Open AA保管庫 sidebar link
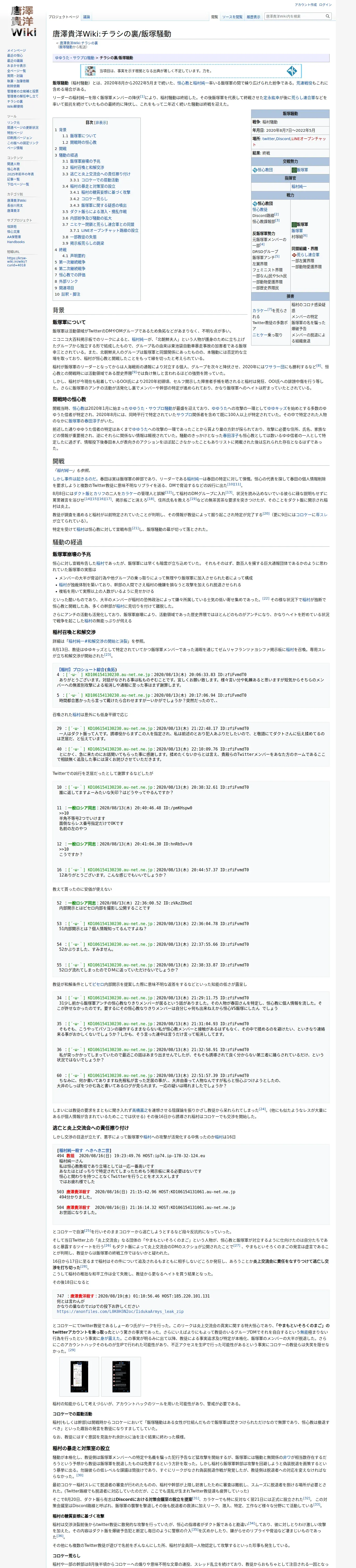The width and height of the screenshot is (356, 1568). (14, 237)
